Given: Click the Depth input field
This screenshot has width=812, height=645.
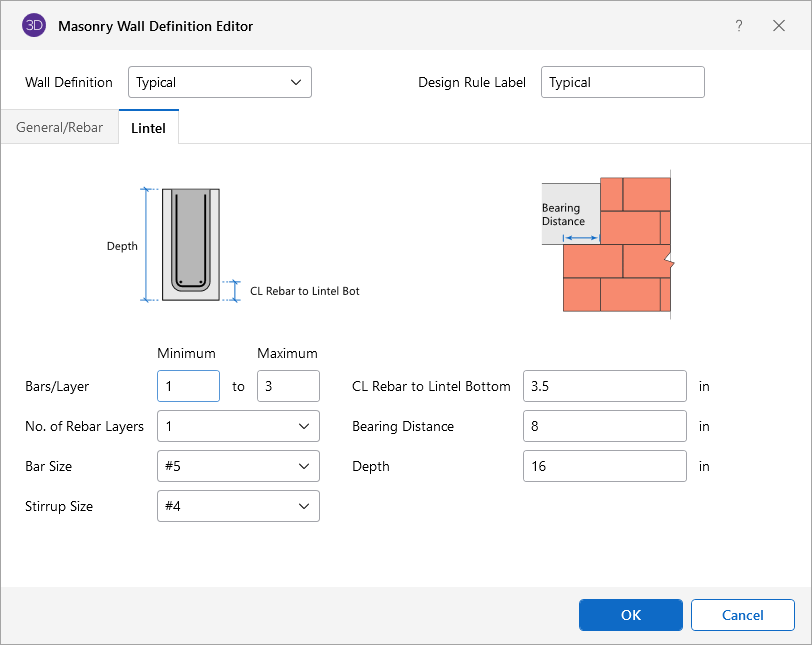Looking at the screenshot, I should [x=604, y=466].
